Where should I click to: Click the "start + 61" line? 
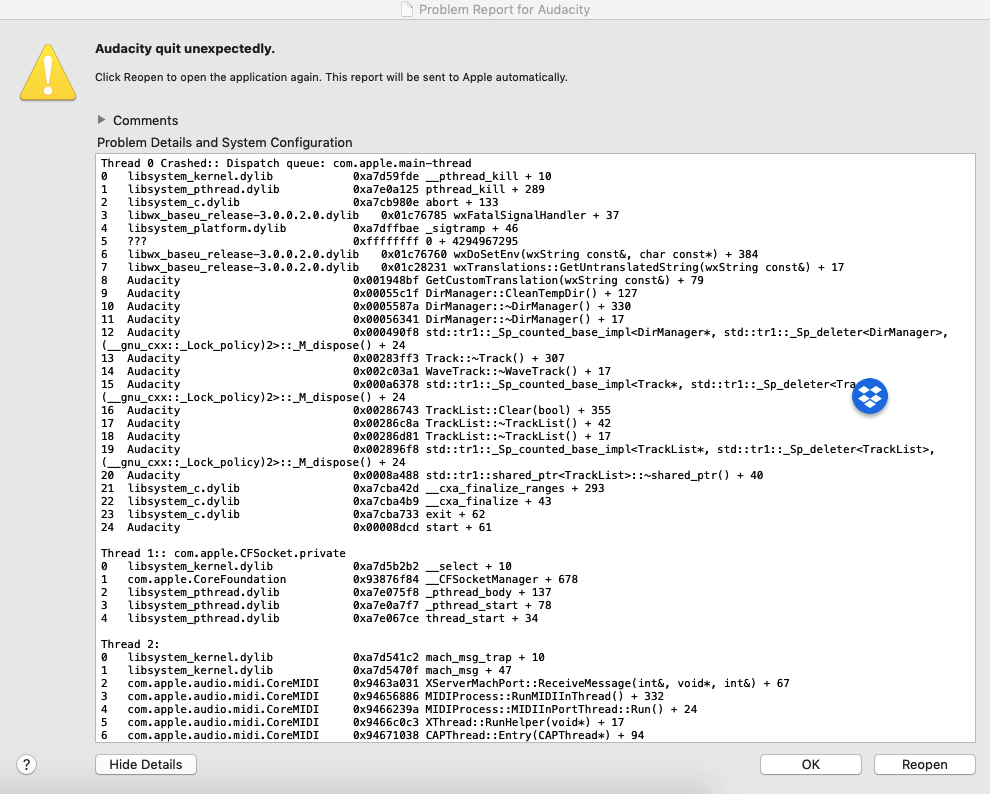coord(296,527)
